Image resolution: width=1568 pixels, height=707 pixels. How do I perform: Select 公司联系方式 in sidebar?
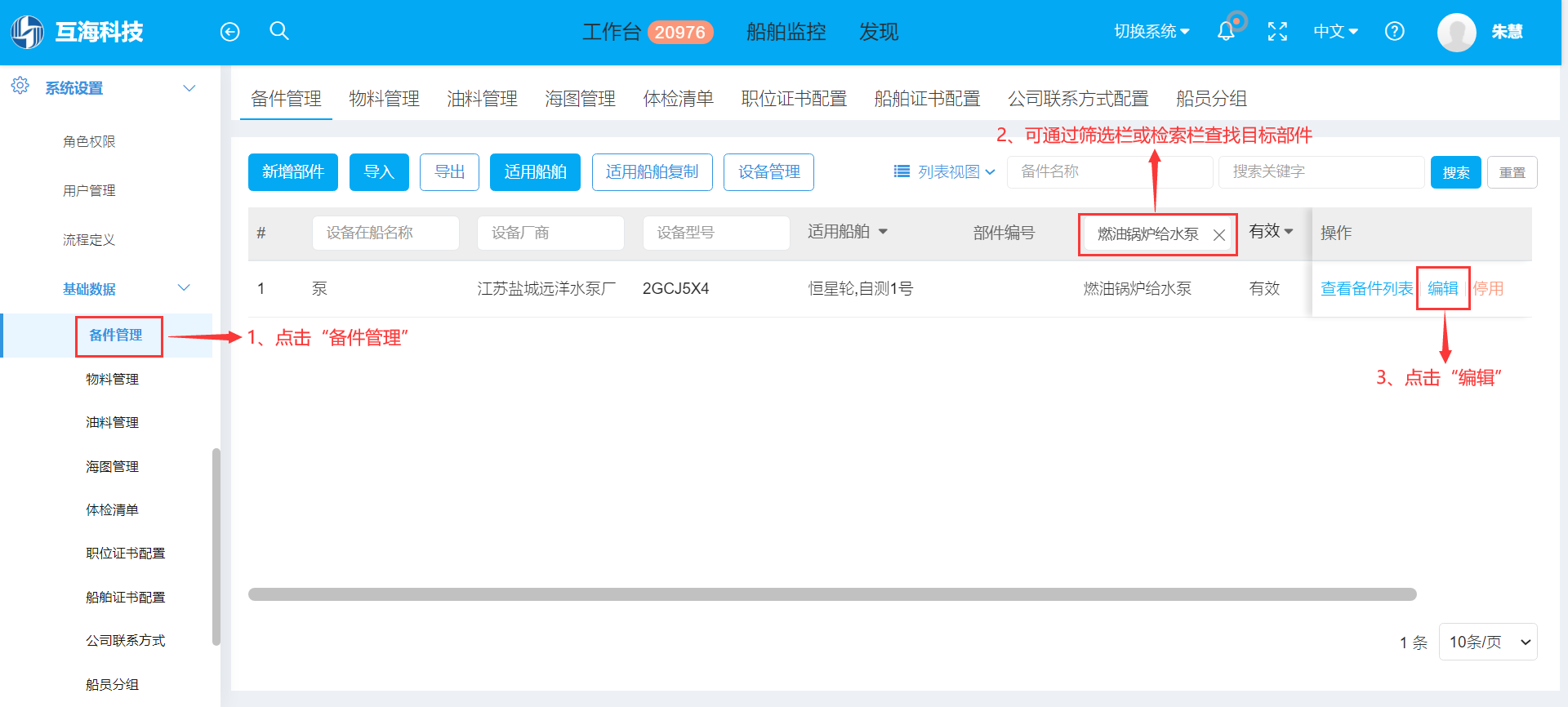[x=125, y=640]
